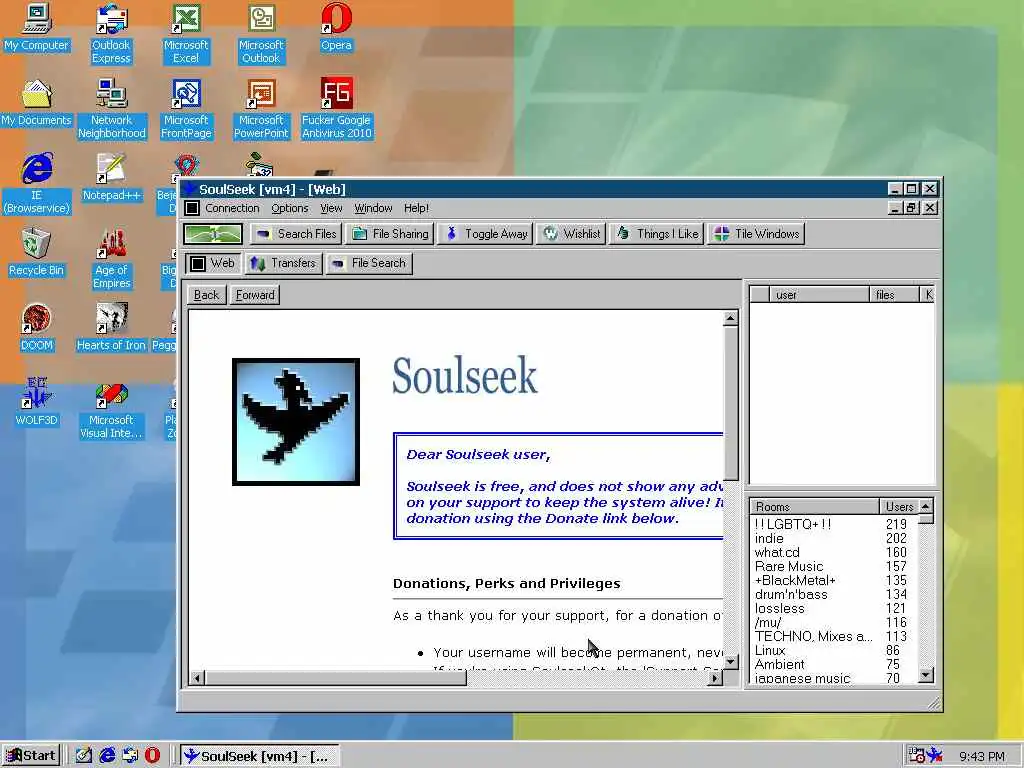Select Microsoft Excel desktop icon

click(x=186, y=33)
